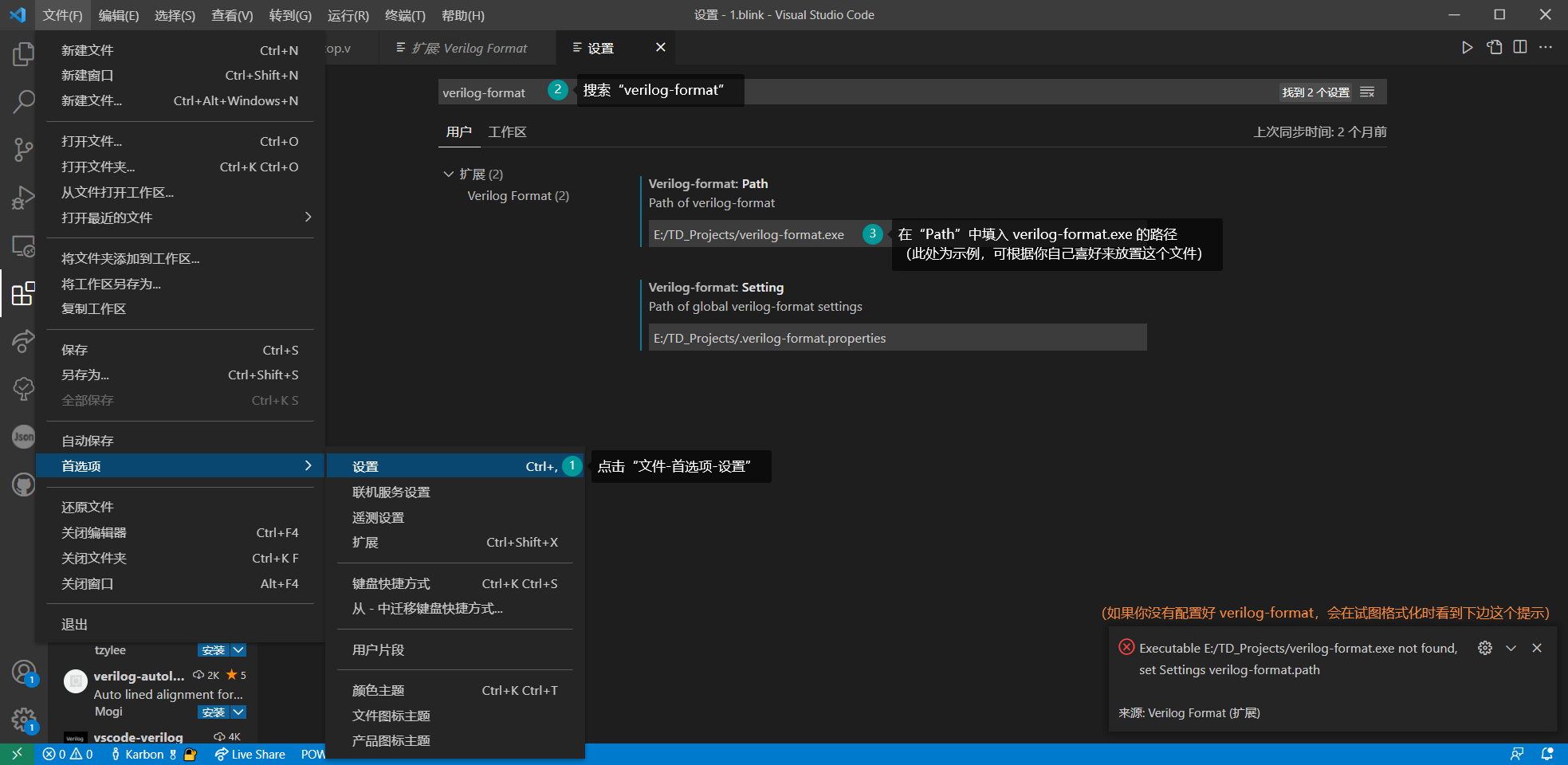Open editor More Actions ellipsis

1546,48
